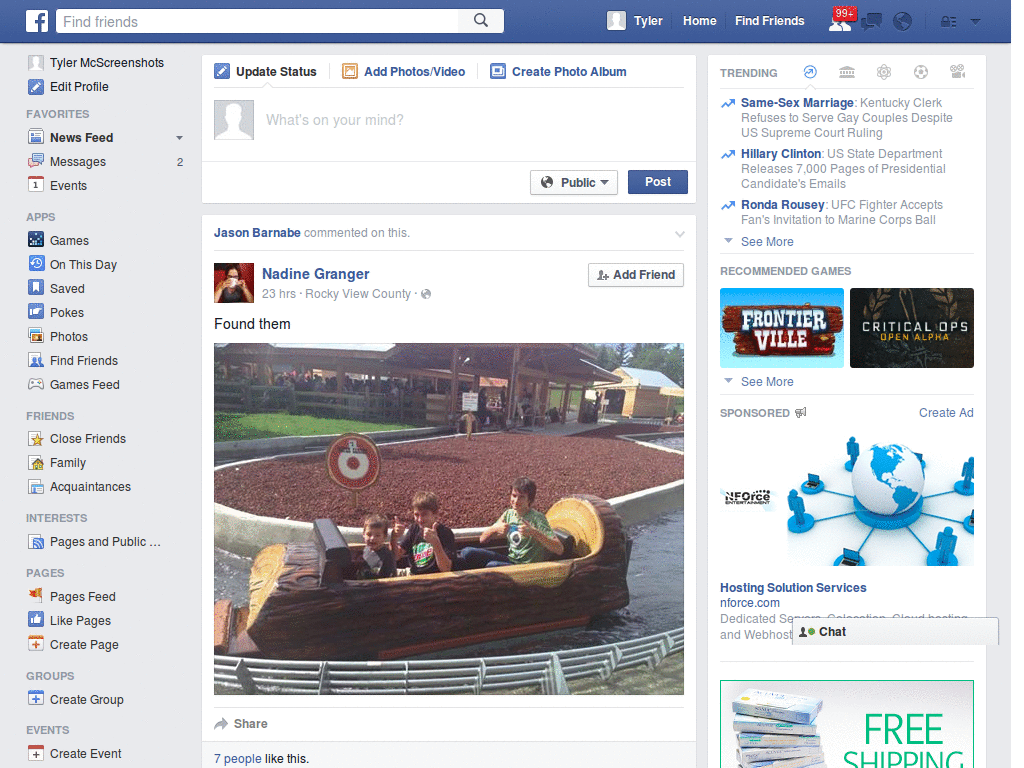Viewport: 1024px width, 768px height.
Task: Click the Facebook logo icon
Action: (x=37, y=21)
